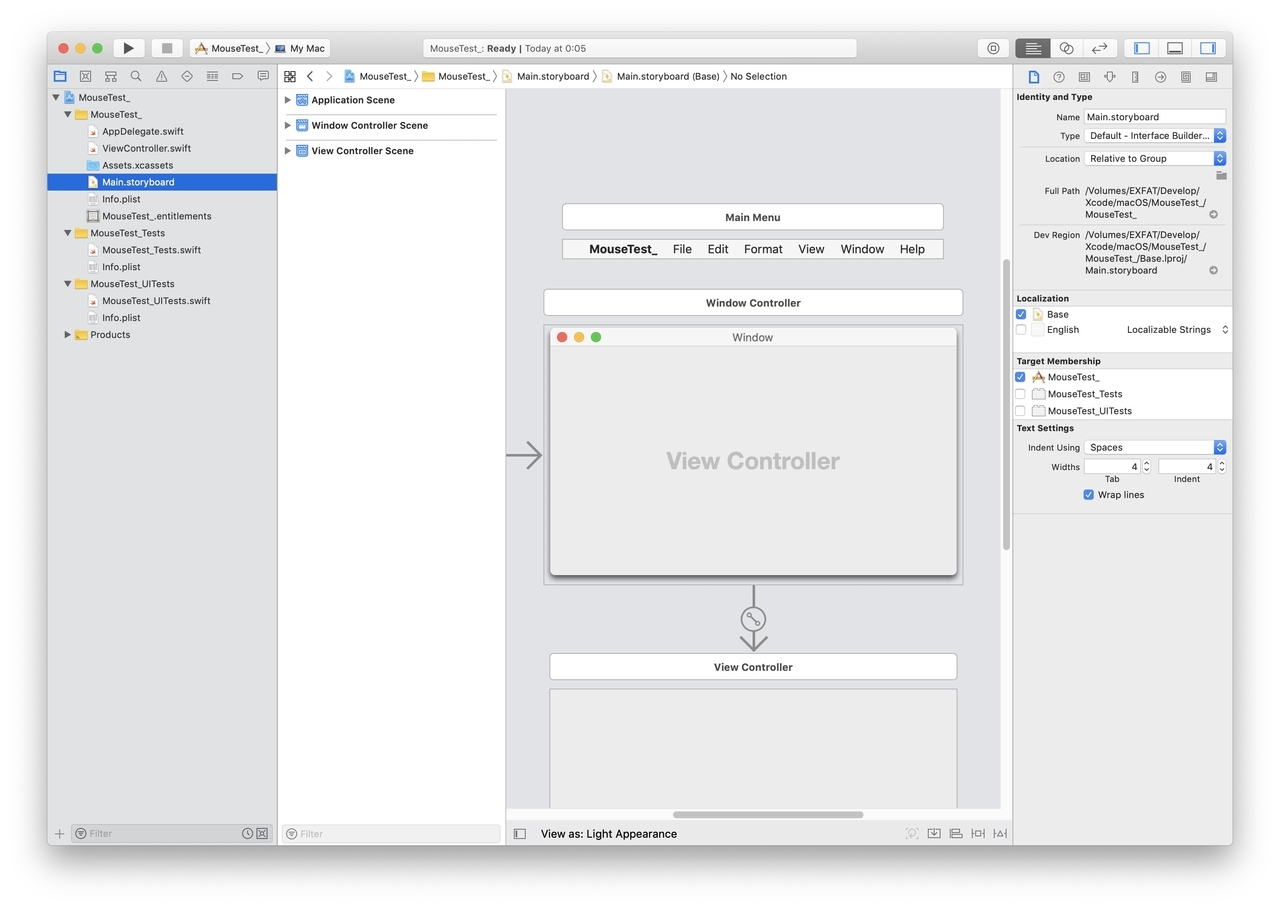The height and width of the screenshot is (908, 1280).
Task: Open the Library button in the toolbar
Action: 992,48
